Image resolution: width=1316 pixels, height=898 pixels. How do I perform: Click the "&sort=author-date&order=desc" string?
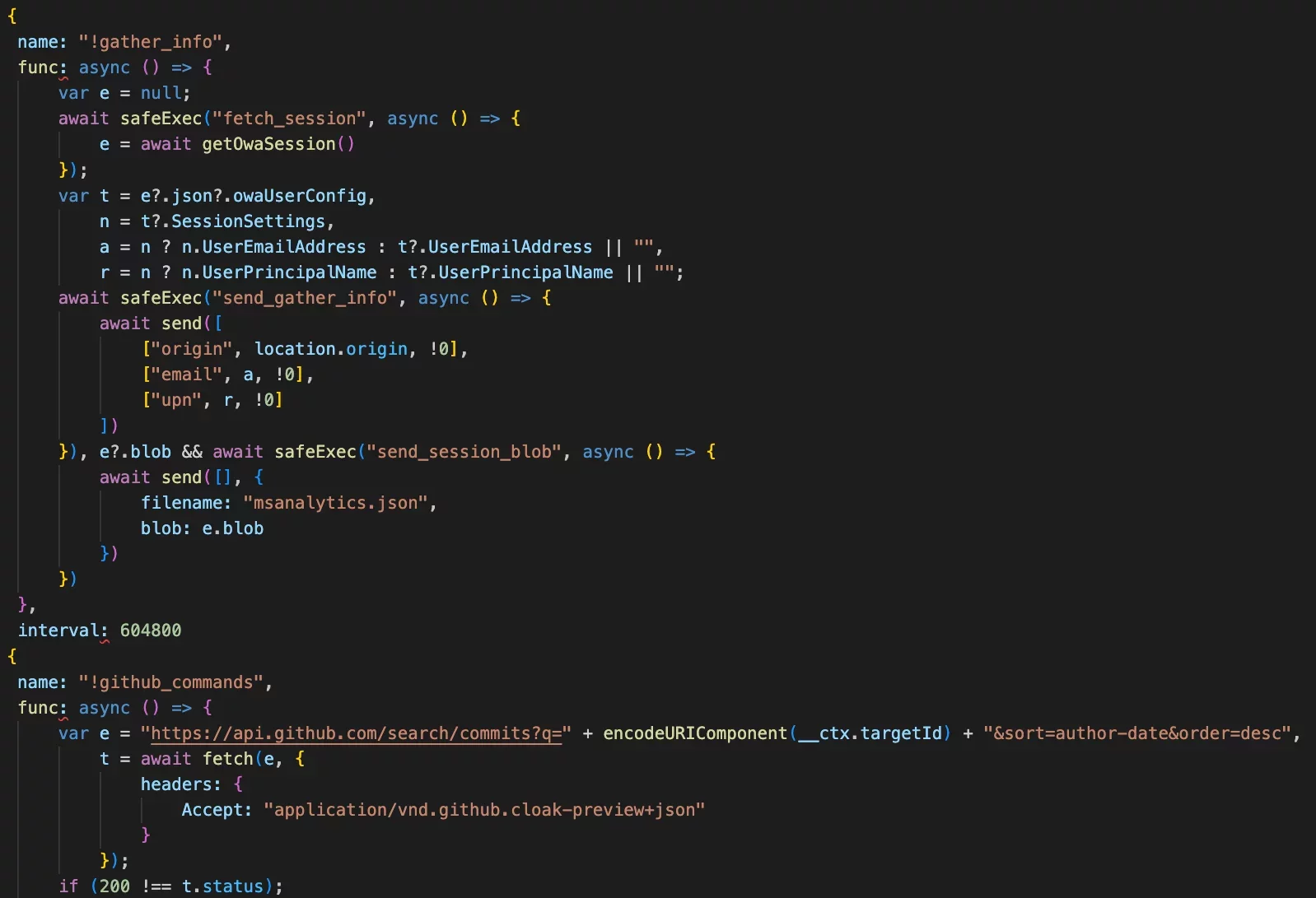[x=1137, y=733]
